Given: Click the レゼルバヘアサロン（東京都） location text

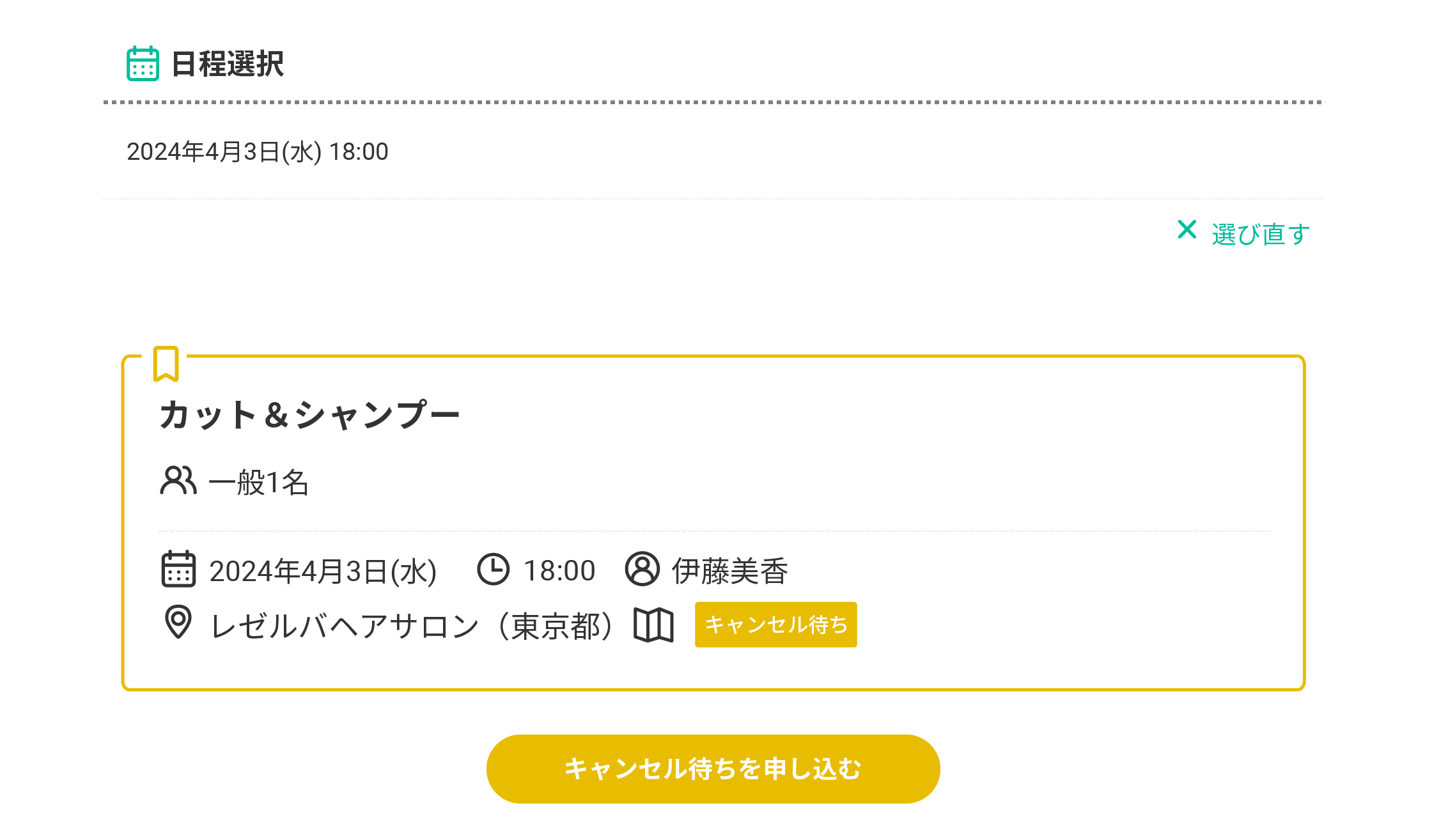Looking at the screenshot, I should click(412, 626).
